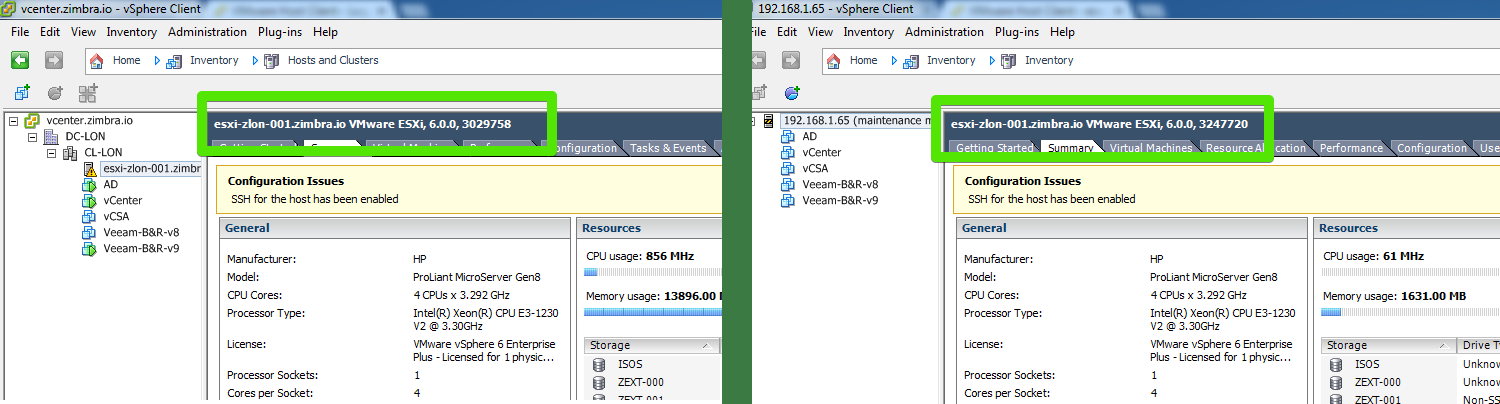Screen dimensions: 1500x404
Task: Open Getting Started tab in 192.168.1.65 window
Action: [995, 148]
